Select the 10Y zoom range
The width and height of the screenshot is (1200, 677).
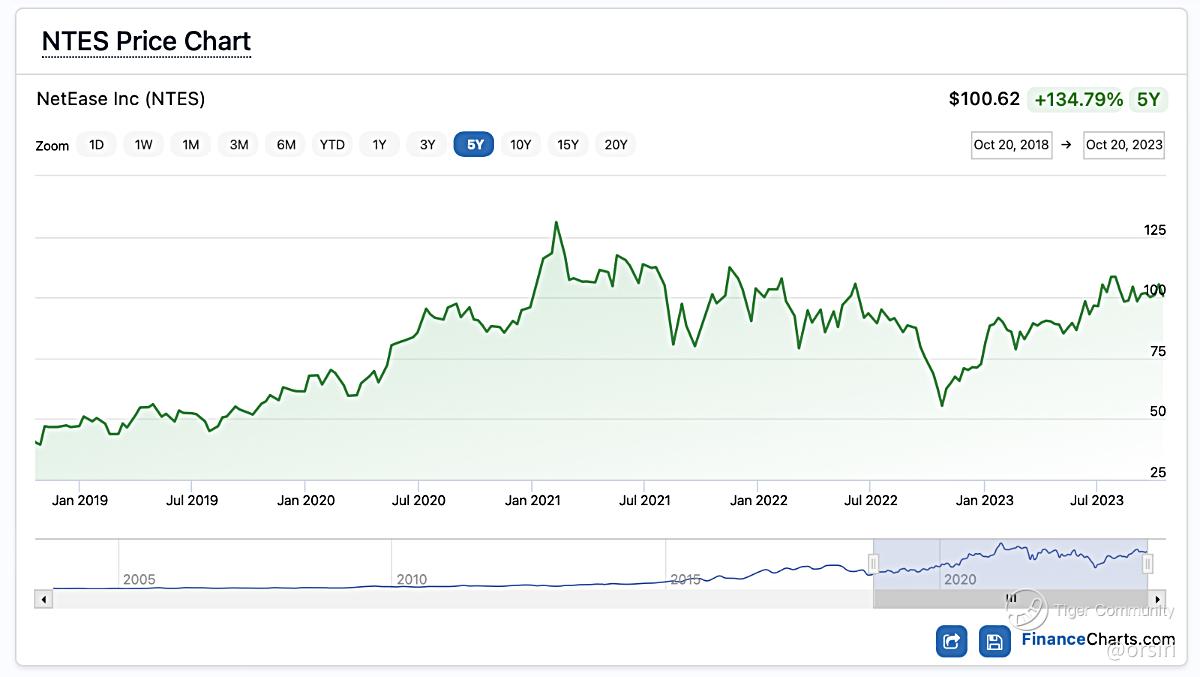click(521, 144)
